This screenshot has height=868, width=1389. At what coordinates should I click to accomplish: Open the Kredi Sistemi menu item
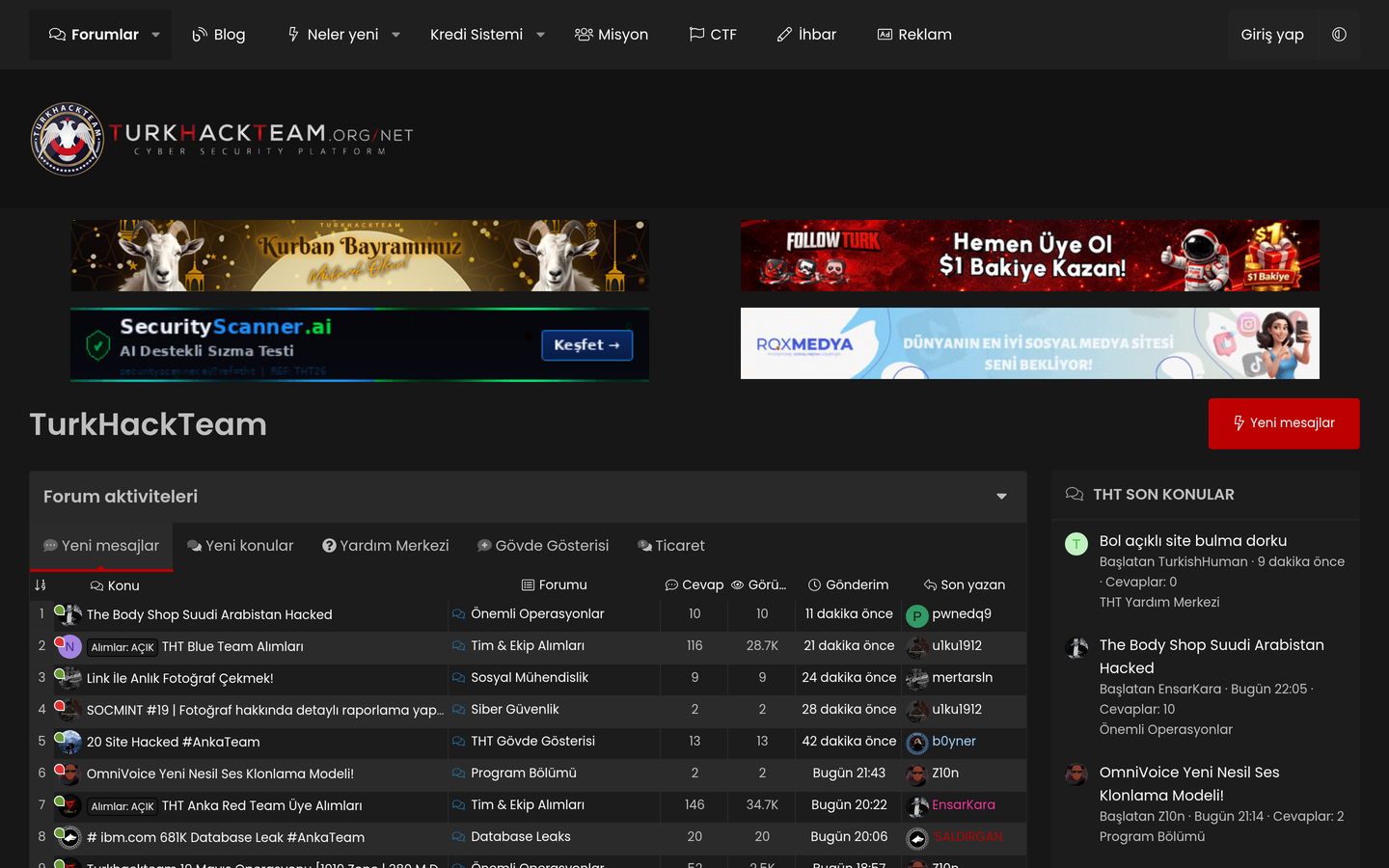pos(477,35)
